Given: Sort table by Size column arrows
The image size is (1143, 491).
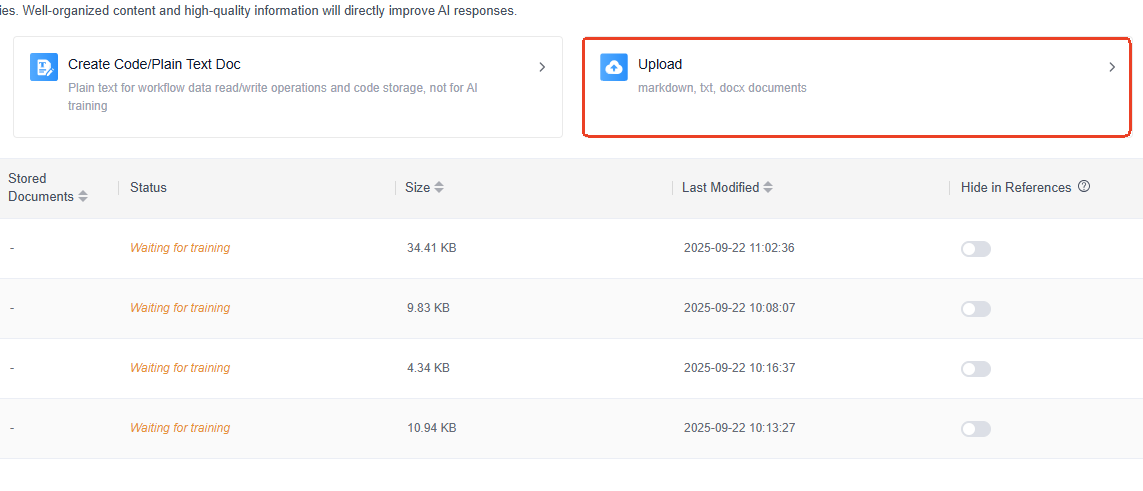Looking at the screenshot, I should click(x=439, y=188).
